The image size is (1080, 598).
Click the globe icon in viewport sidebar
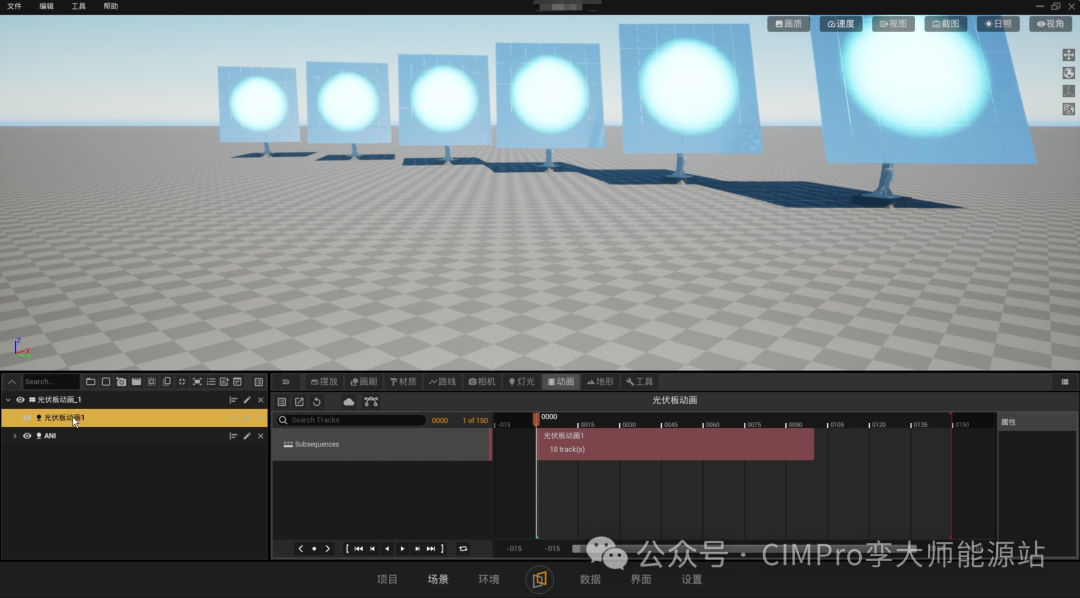pos(1068,73)
